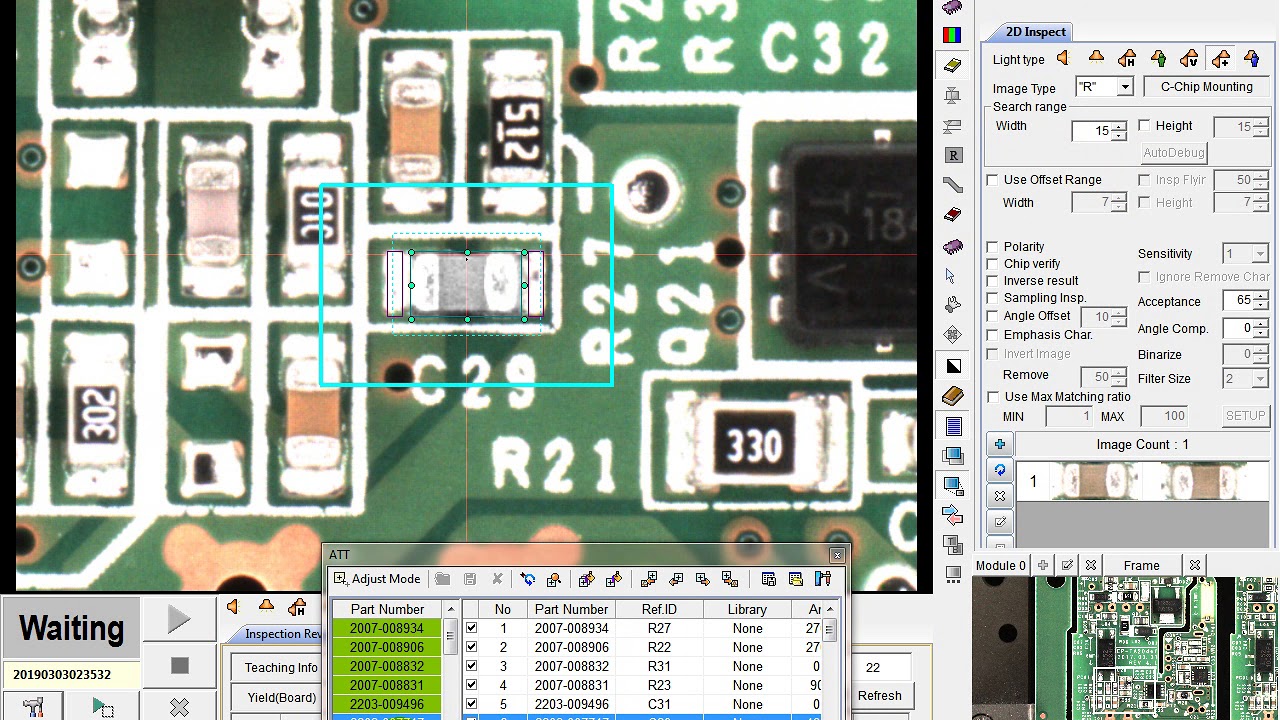Screen dimensions: 1280x720
Task: Click the Library column header
Action: click(x=747, y=609)
